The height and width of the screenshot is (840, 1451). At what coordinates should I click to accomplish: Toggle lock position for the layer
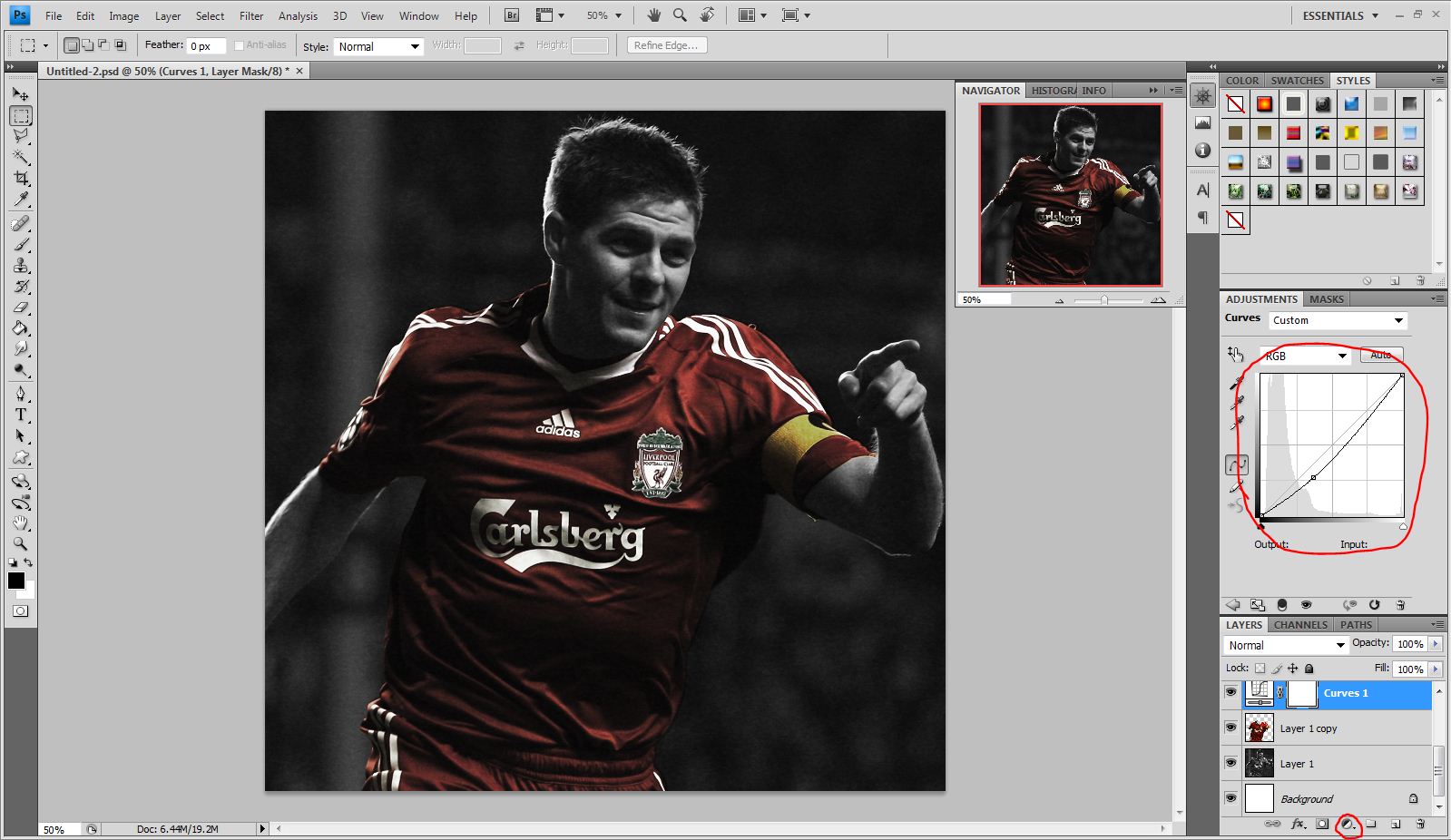pyautogui.click(x=1293, y=669)
